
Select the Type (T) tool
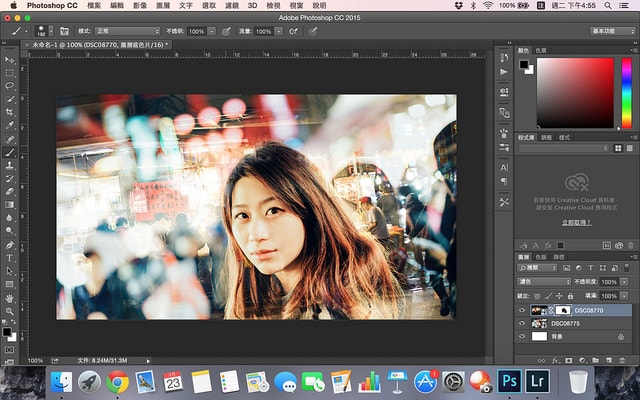10,257
